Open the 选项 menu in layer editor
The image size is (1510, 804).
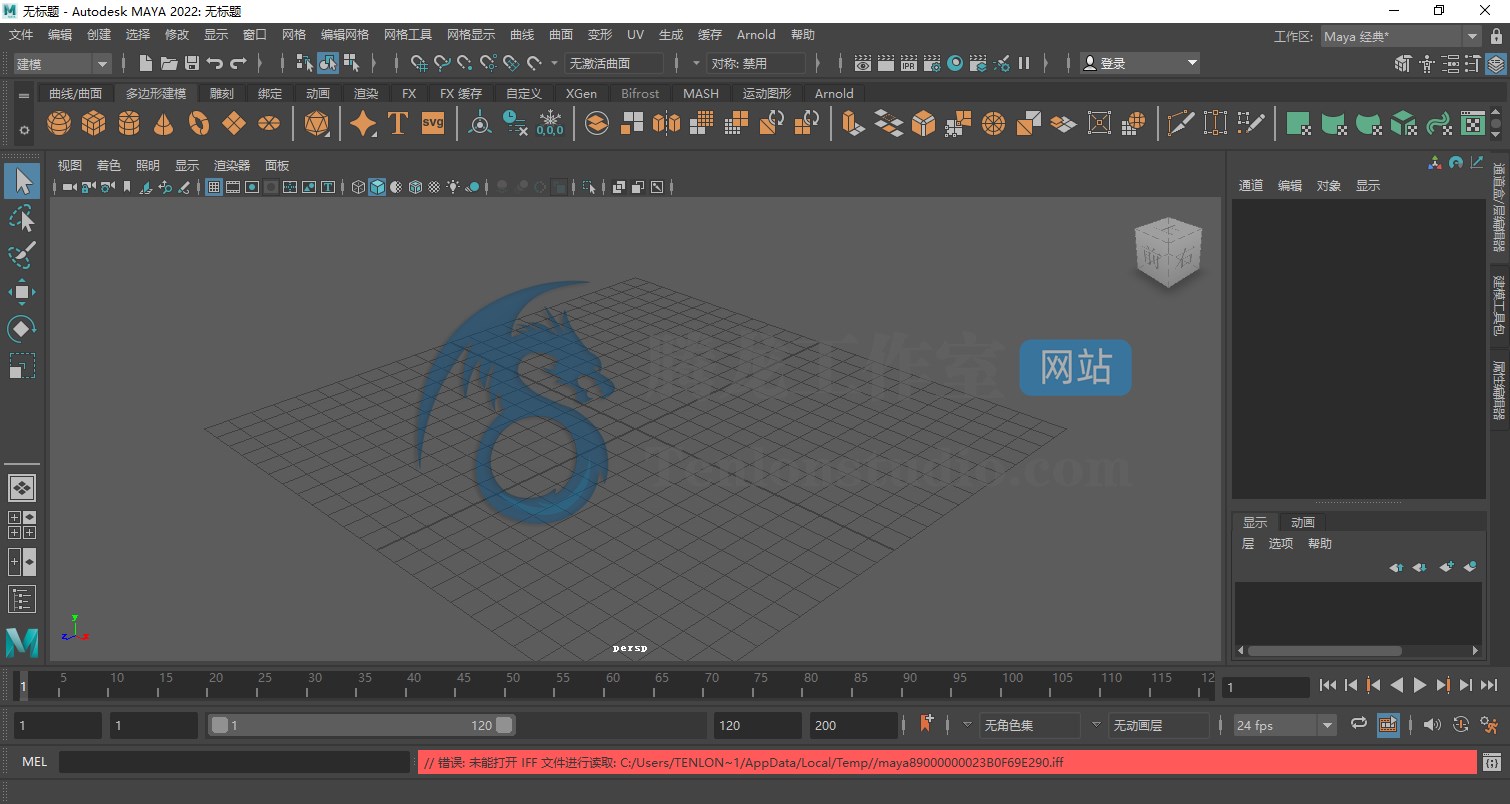click(1281, 543)
